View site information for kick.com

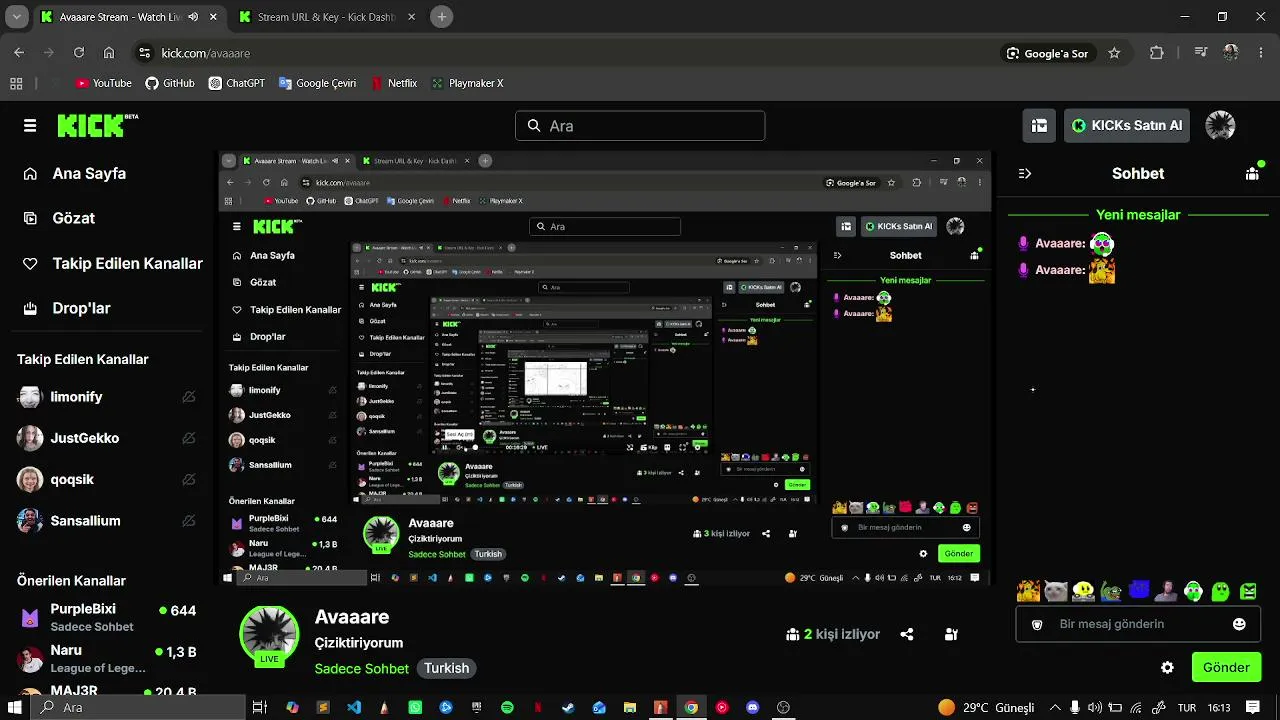tap(144, 53)
